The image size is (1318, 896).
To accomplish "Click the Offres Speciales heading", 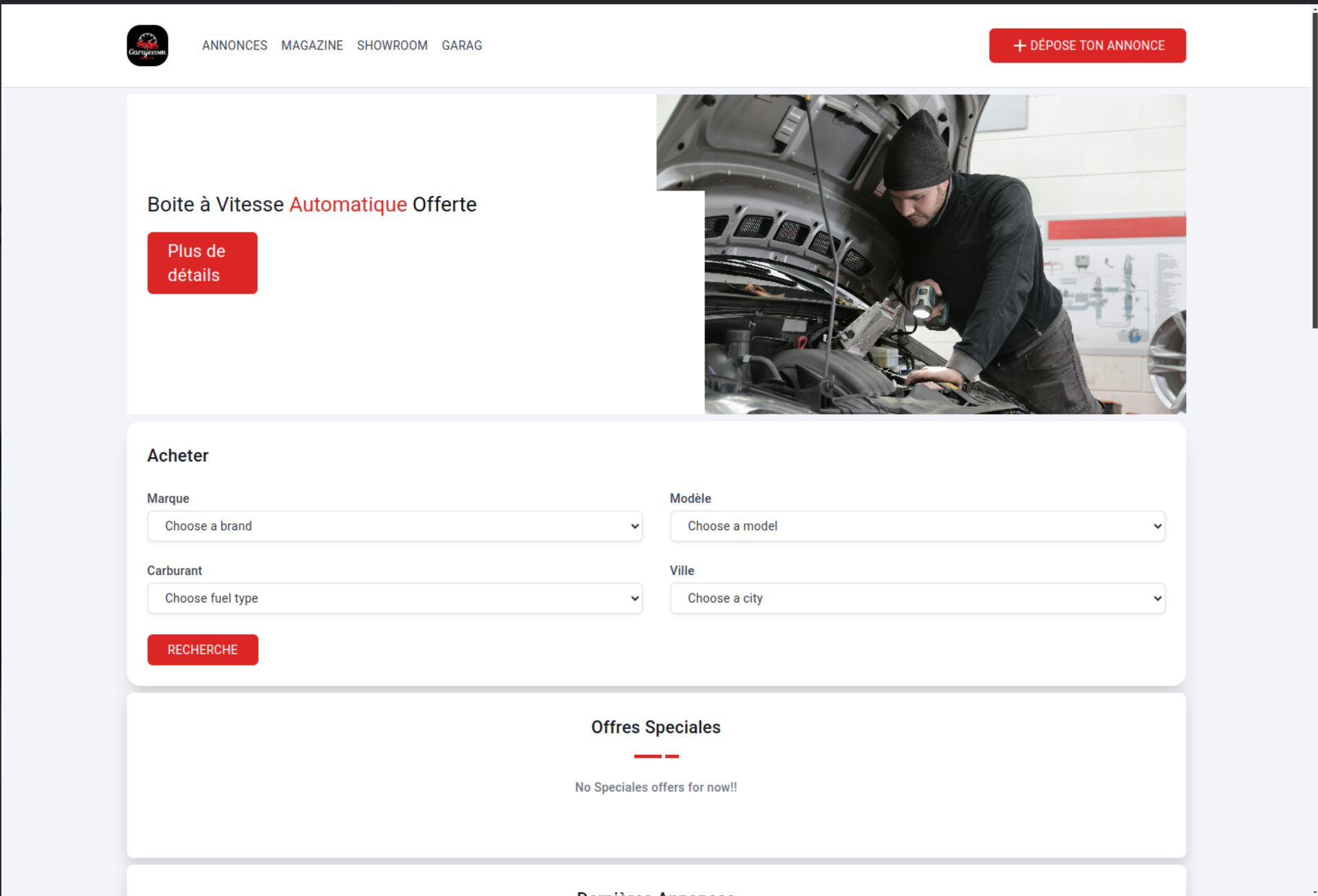I will coord(656,727).
